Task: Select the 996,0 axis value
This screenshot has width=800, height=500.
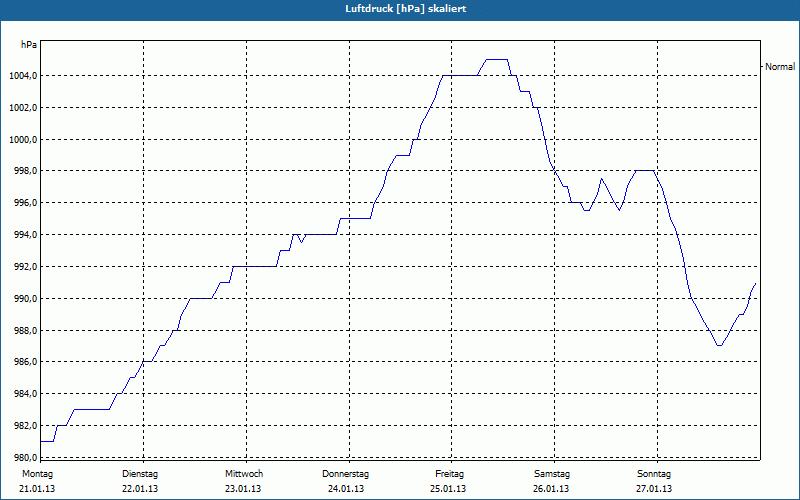Action: [24, 203]
